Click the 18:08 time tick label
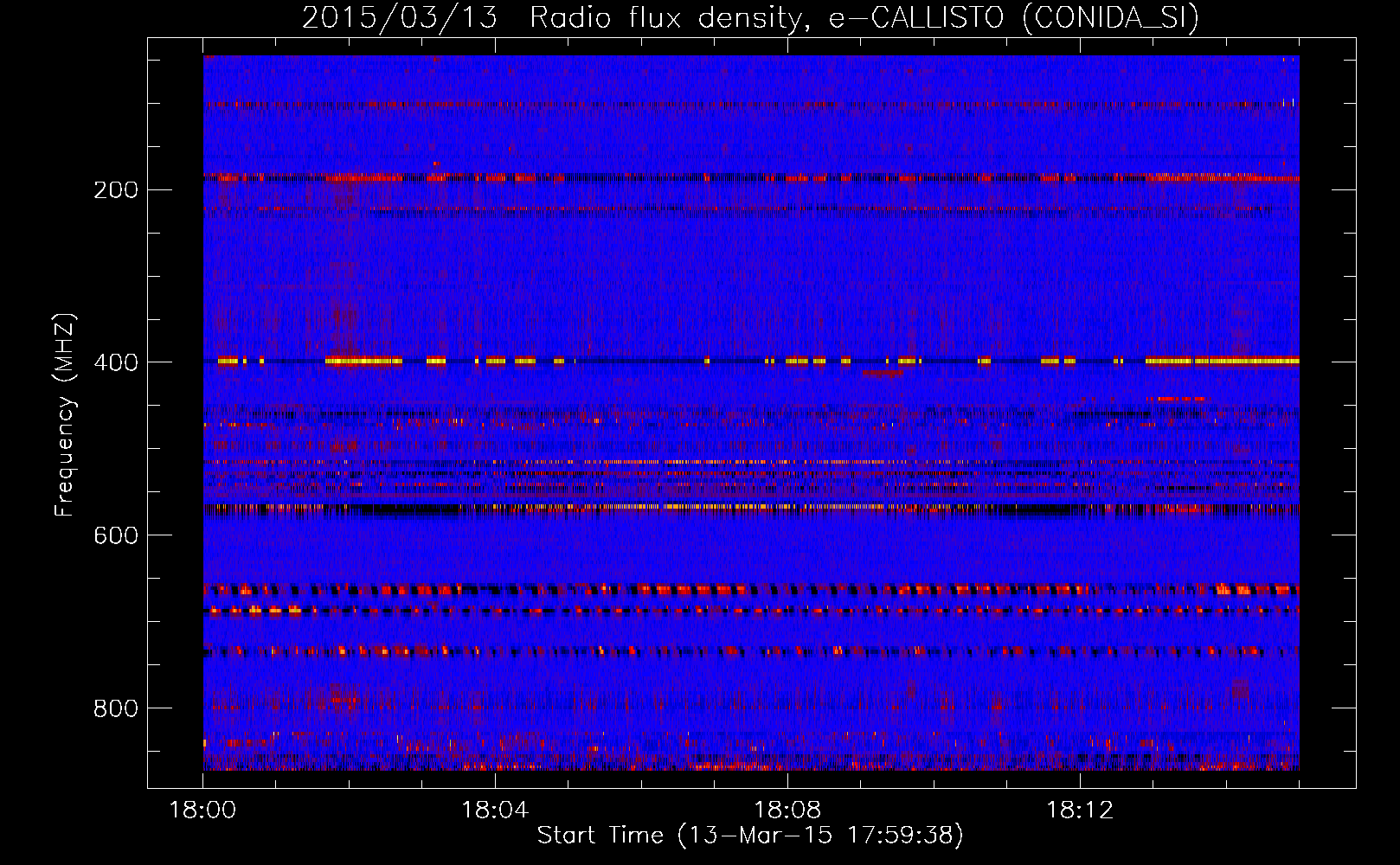 pos(787,811)
